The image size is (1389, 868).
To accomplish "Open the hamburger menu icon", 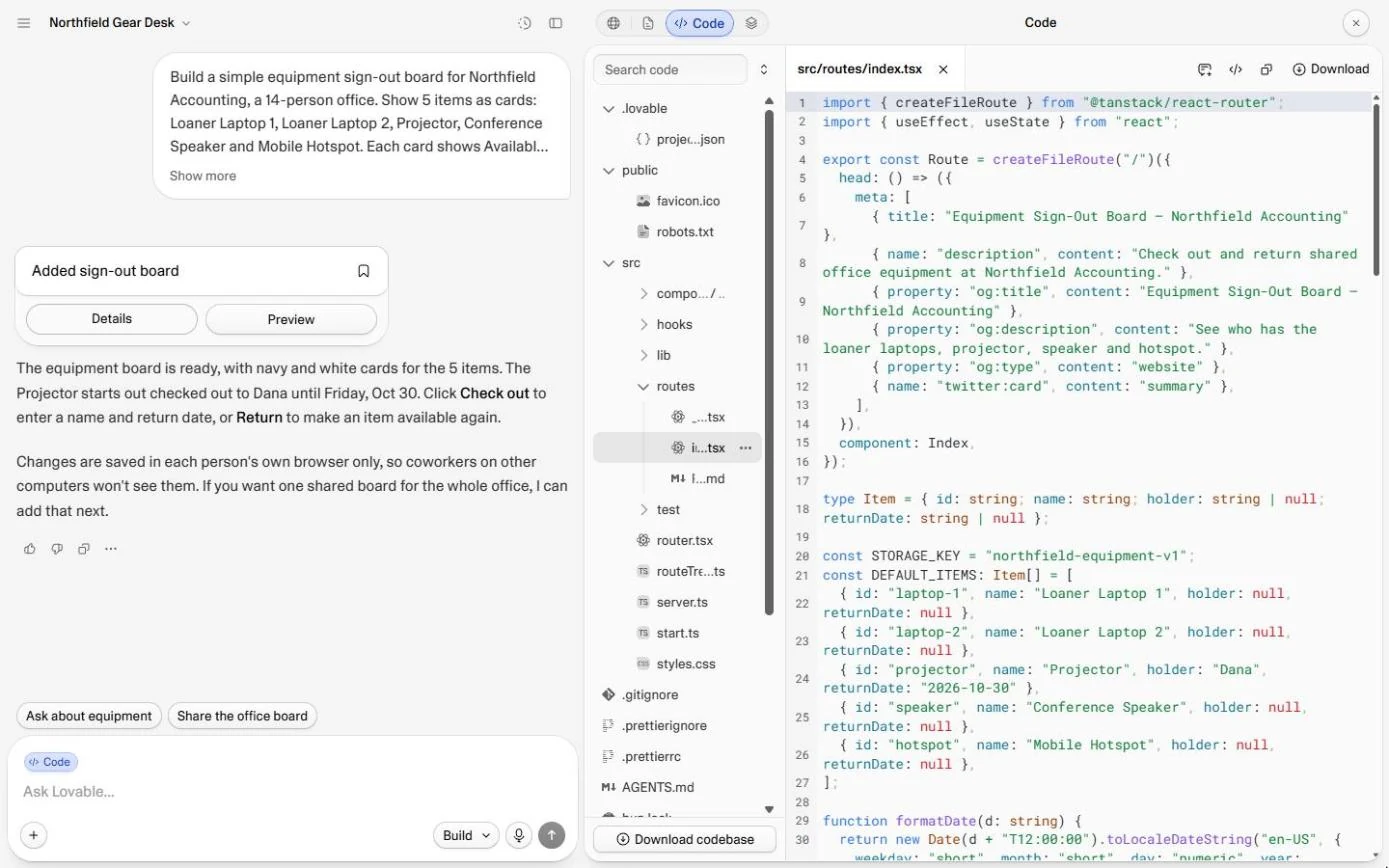I will pyautogui.click(x=24, y=23).
